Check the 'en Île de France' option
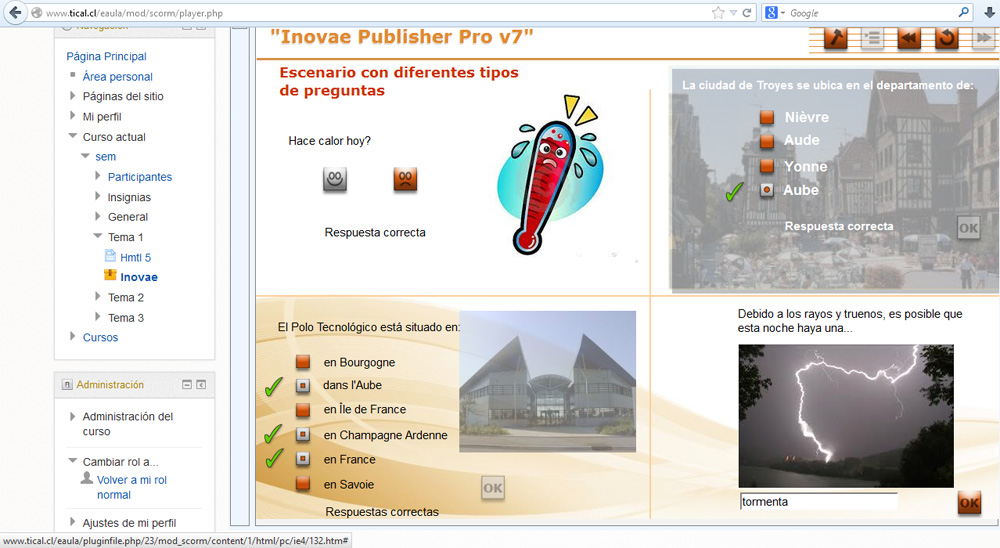The image size is (1000, 548). click(x=303, y=410)
